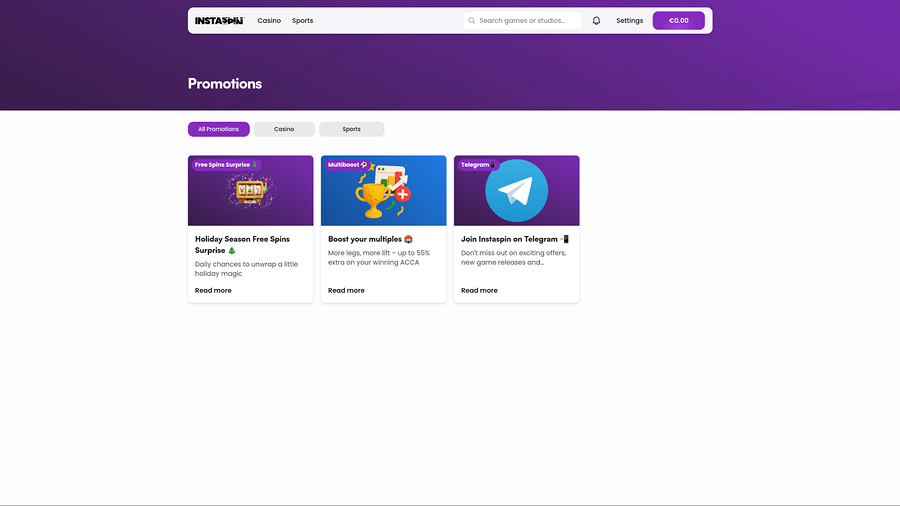Image resolution: width=900 pixels, height=506 pixels.
Task: Select the All Promotions filter tab
Action: tap(218, 129)
